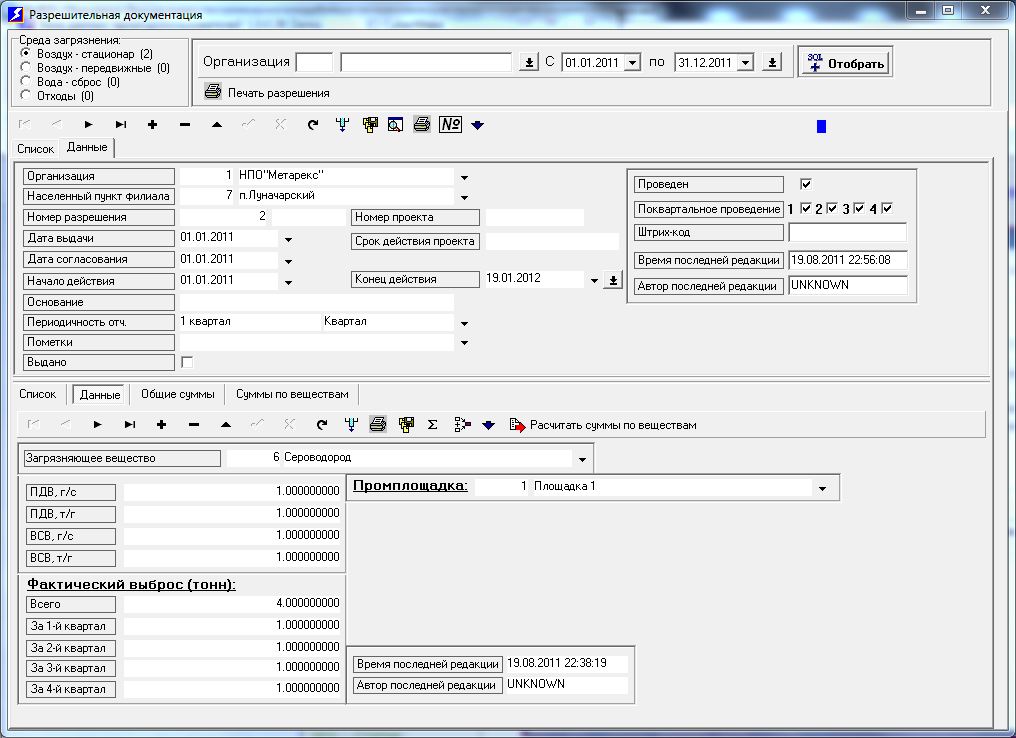Image resolution: width=1016 pixels, height=738 pixels.
Task: Click download button beside 'Конец действия' date
Action: coord(612,281)
